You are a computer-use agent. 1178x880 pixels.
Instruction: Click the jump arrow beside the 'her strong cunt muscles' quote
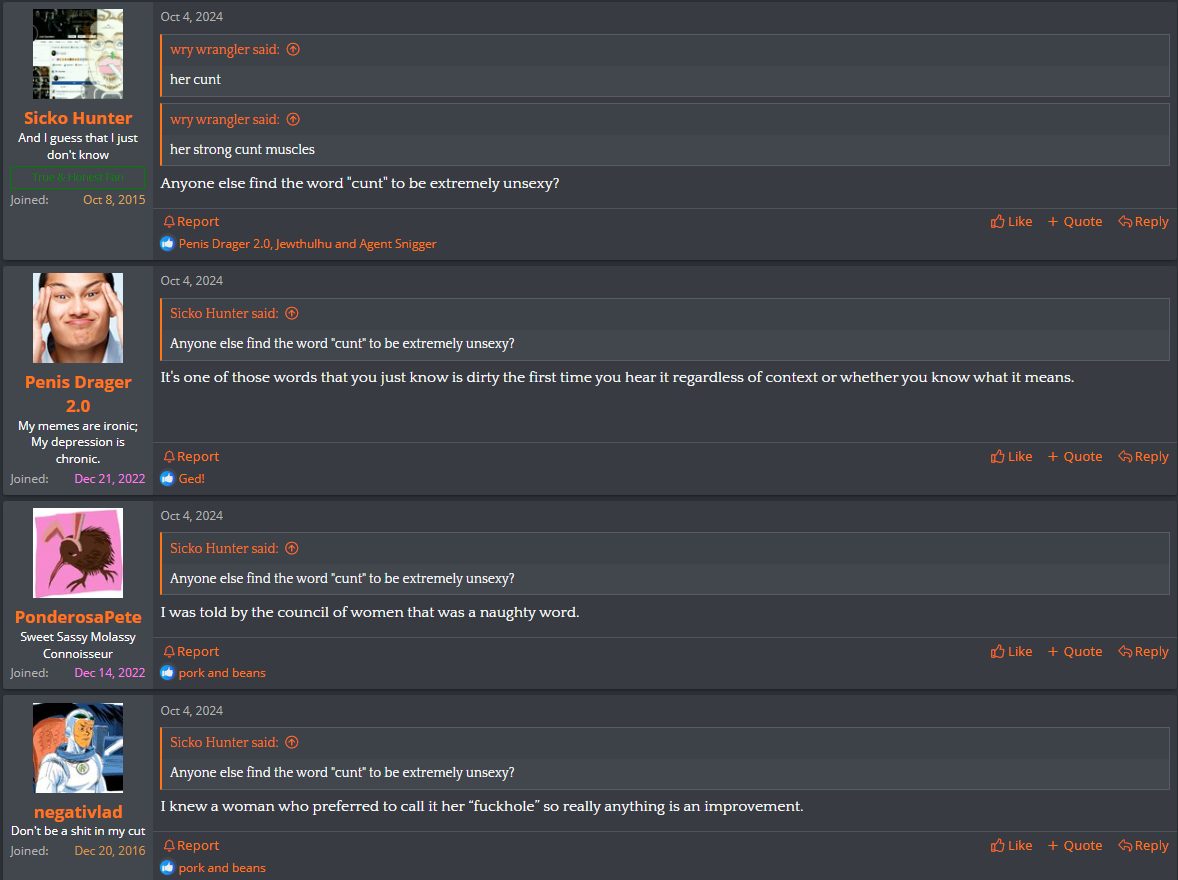coord(293,119)
